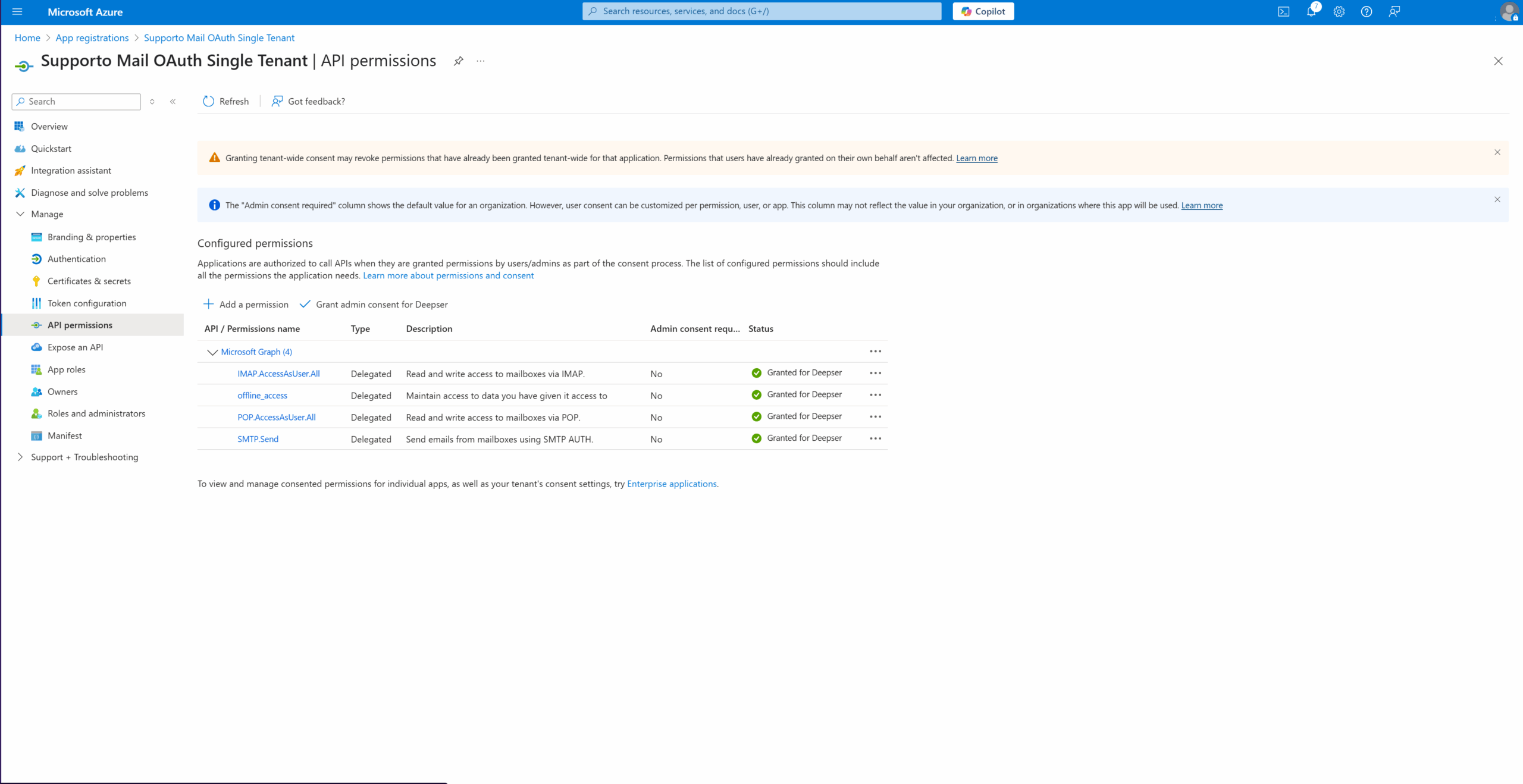Open the ellipsis menu for SMTP.Send
The height and width of the screenshot is (784, 1523).
click(x=875, y=438)
